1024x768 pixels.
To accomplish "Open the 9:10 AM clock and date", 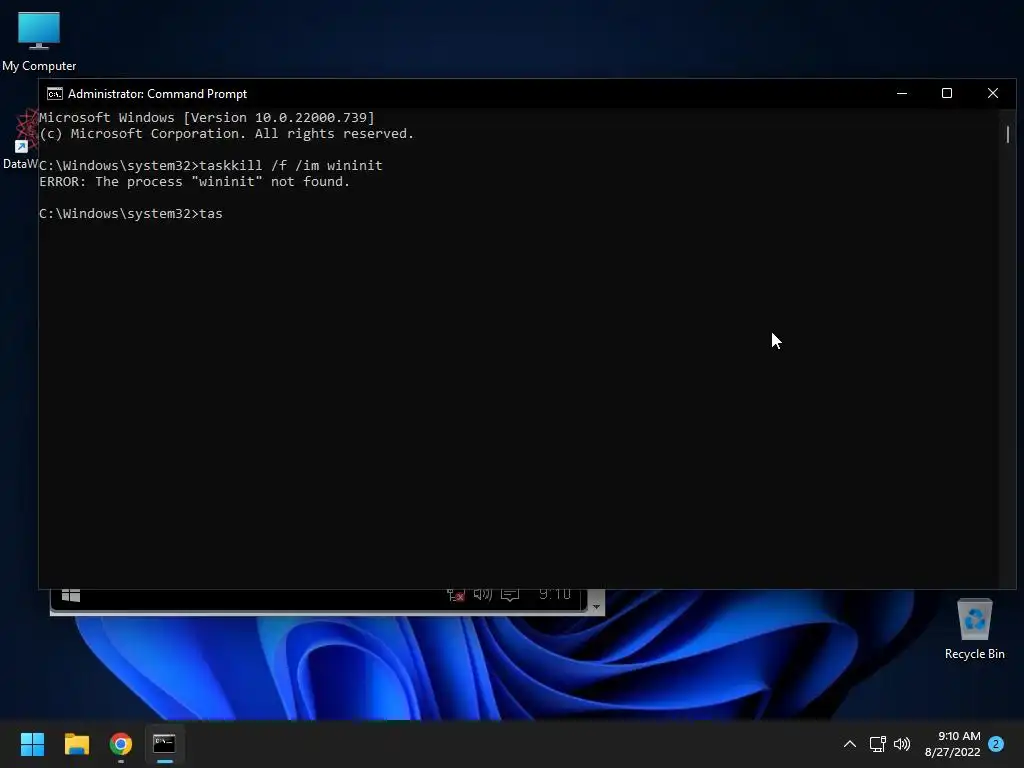I will pos(952,744).
